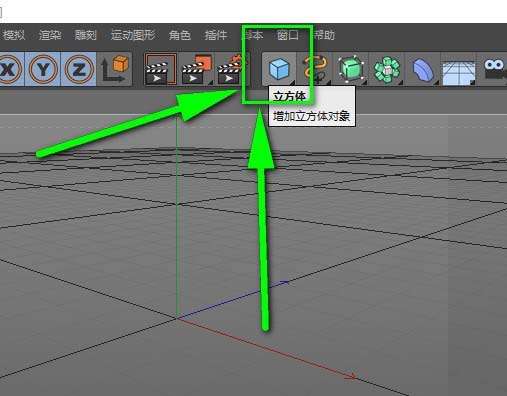
Task: Toggle the Y axis lock
Action: 43,69
